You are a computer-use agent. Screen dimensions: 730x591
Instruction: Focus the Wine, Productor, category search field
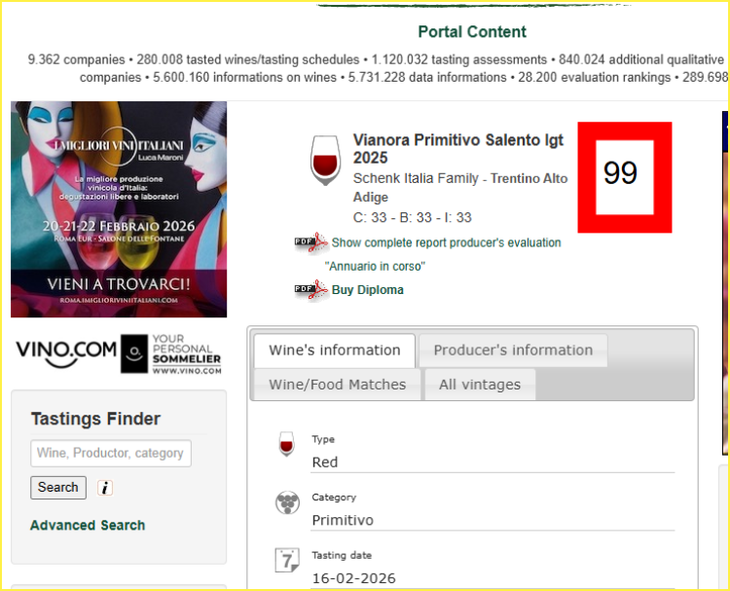pyautogui.click(x=111, y=453)
